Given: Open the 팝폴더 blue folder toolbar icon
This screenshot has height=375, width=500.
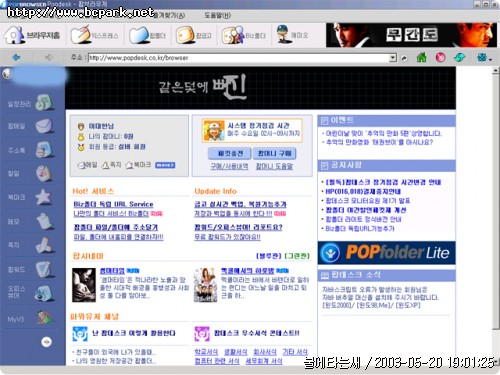Looking at the screenshot, I should (x=147, y=35).
